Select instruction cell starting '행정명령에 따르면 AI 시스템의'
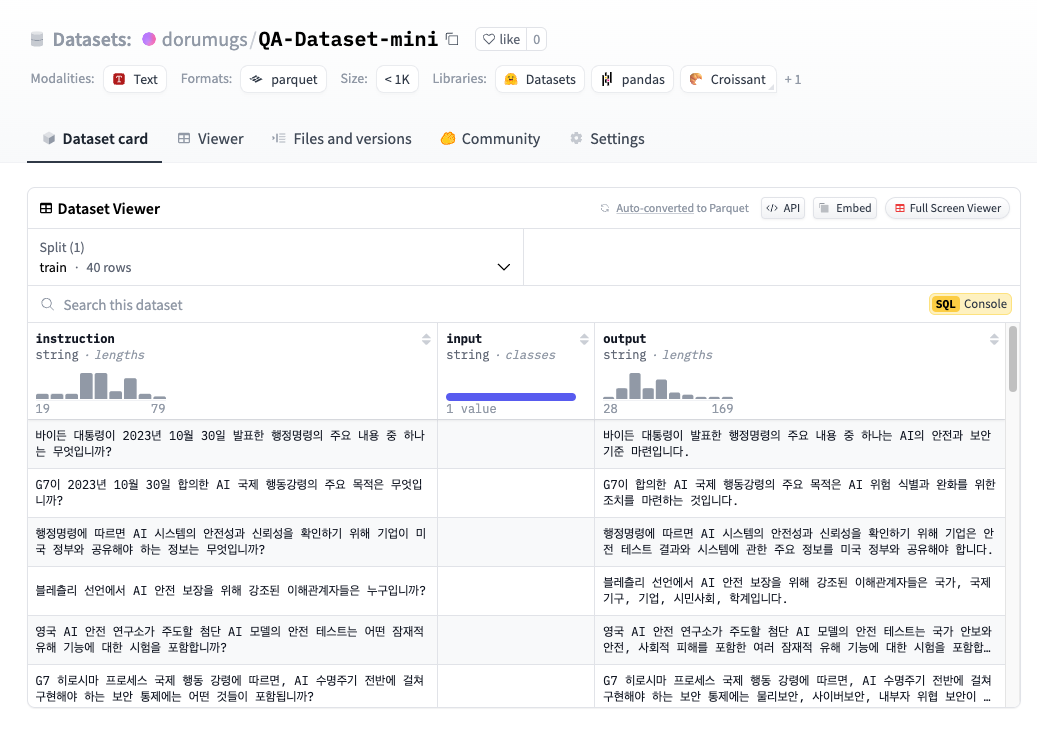 pos(232,542)
